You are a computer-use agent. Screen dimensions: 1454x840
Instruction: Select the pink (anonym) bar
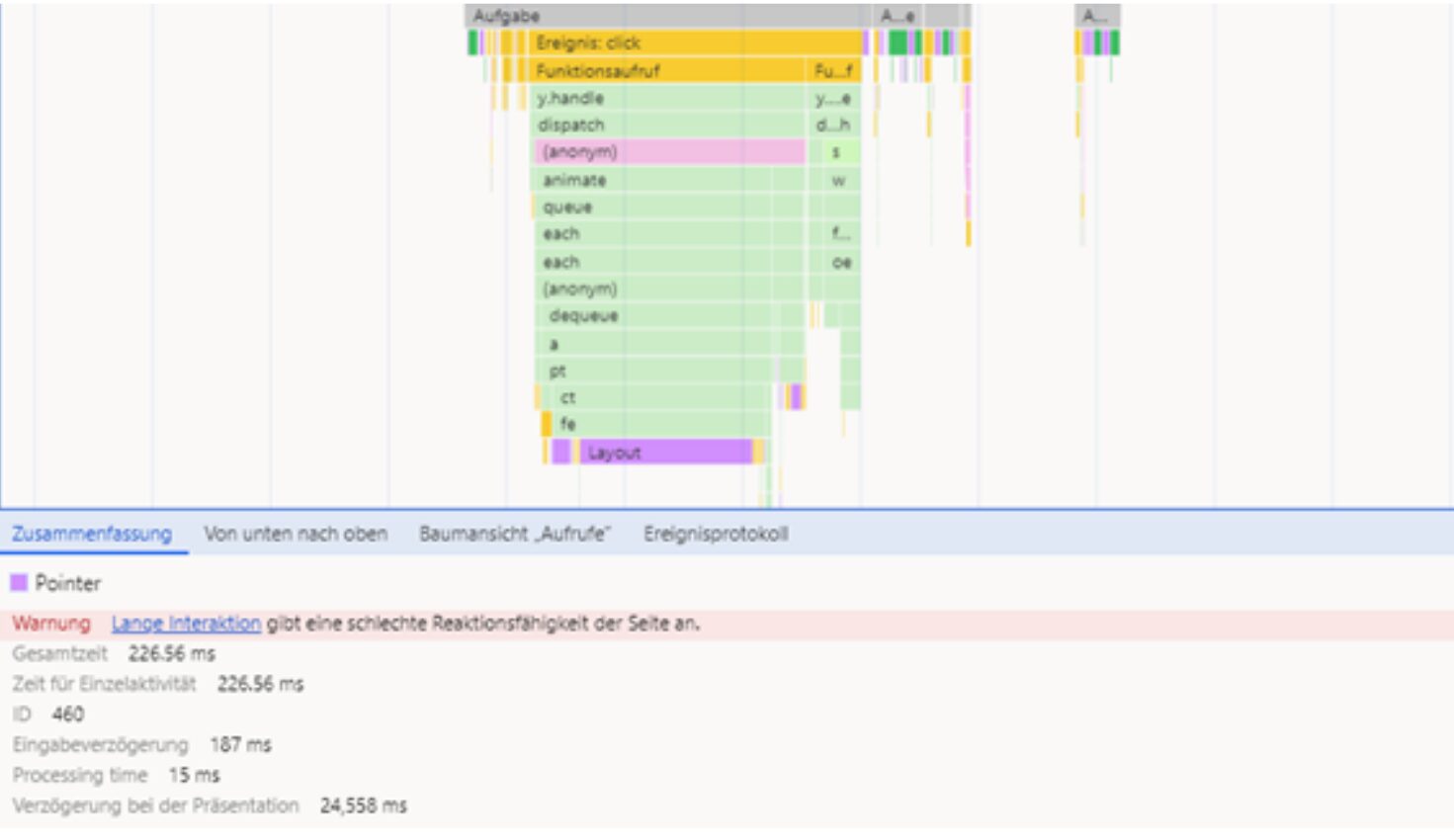click(669, 151)
